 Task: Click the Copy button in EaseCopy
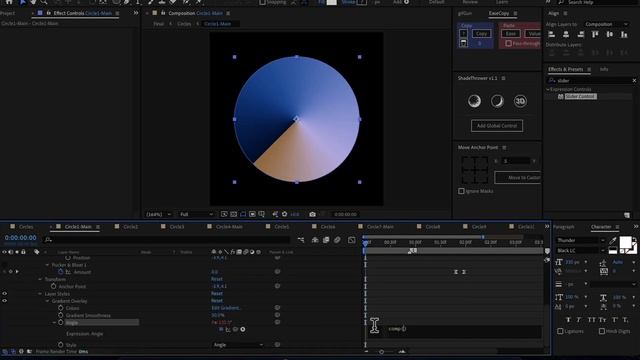482,33
